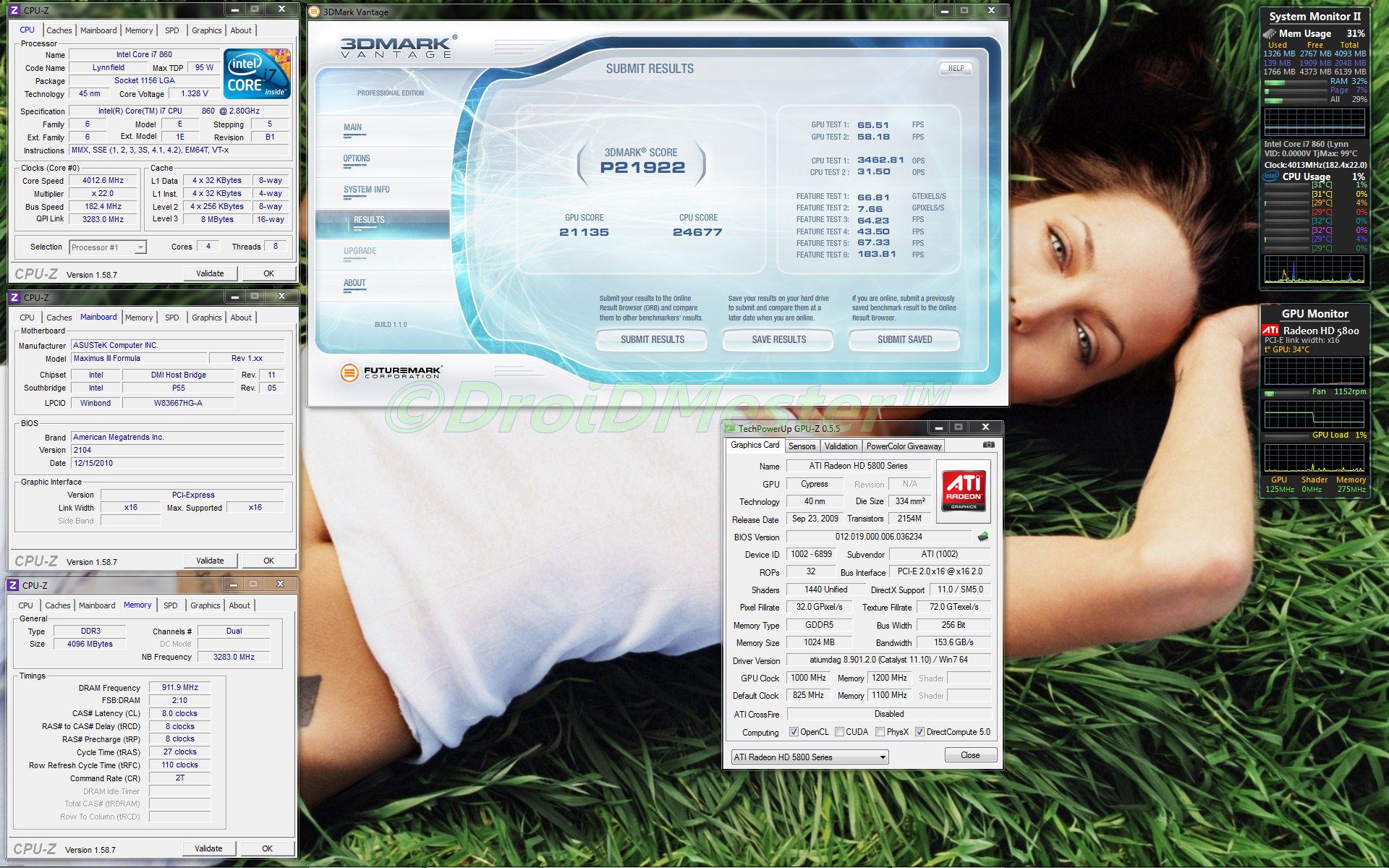Viewport: 1389px width, 868px height.
Task: Click the CPU-Z icon in the top CPU window title bar
Action: (x=14, y=10)
